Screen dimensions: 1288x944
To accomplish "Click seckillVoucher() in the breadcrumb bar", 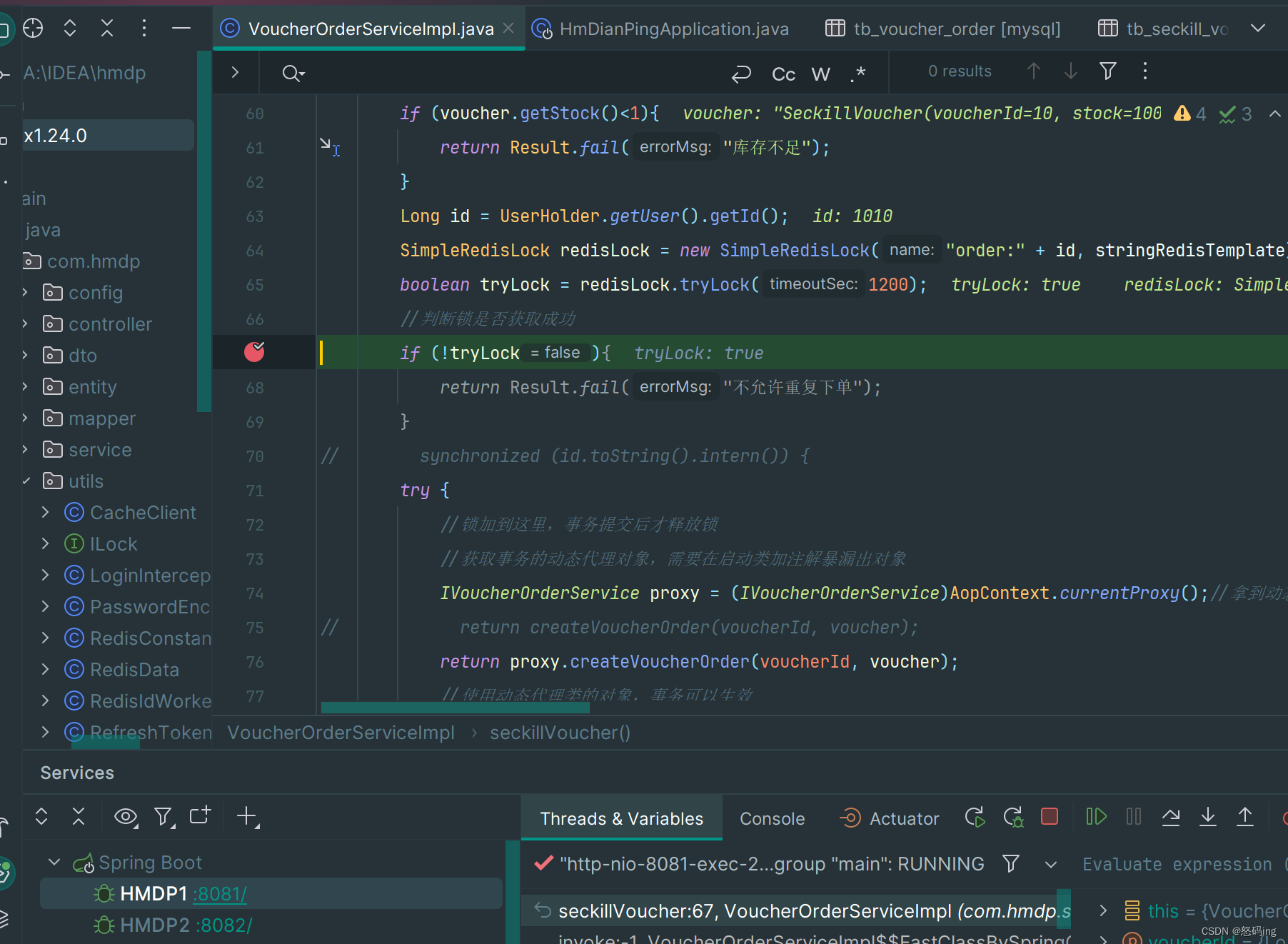I will pos(560,733).
